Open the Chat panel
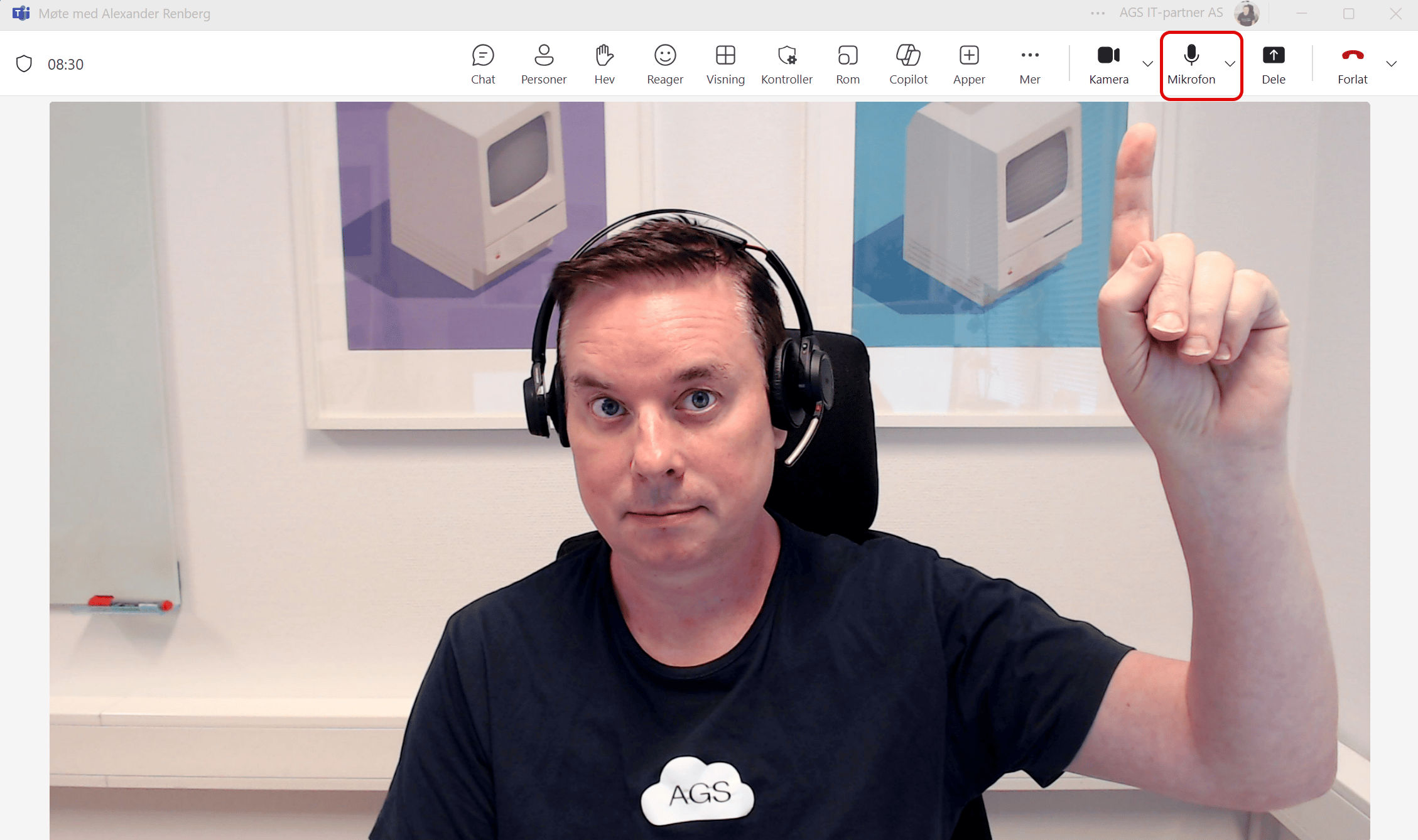This screenshot has width=1418, height=840. click(483, 63)
